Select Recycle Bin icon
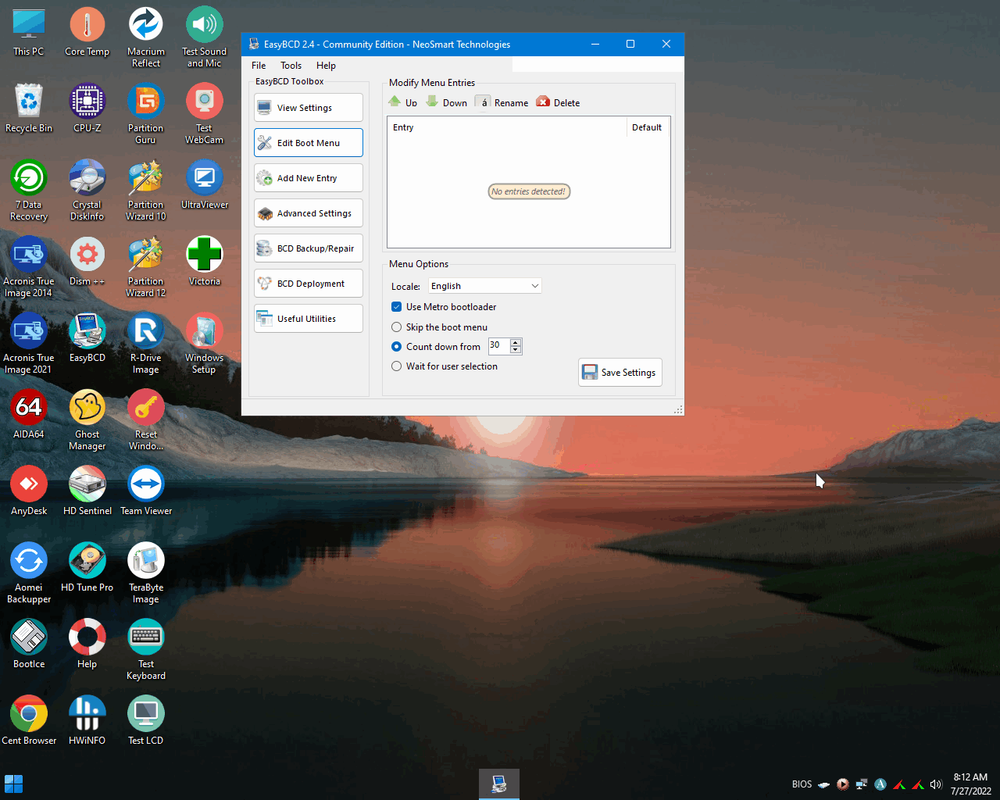The width and height of the screenshot is (1000, 800). coord(29,110)
